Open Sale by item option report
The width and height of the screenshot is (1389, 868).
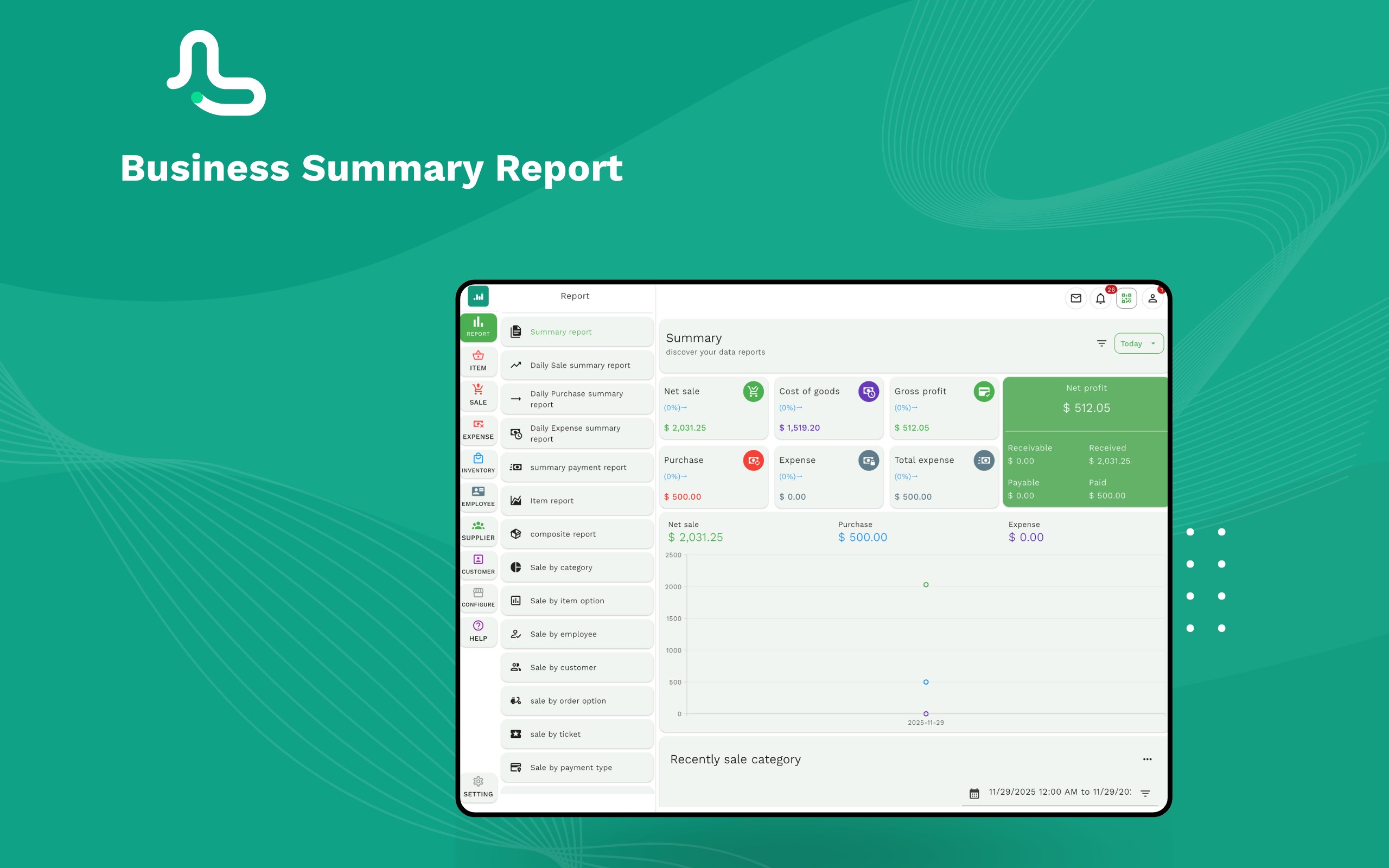577,601
